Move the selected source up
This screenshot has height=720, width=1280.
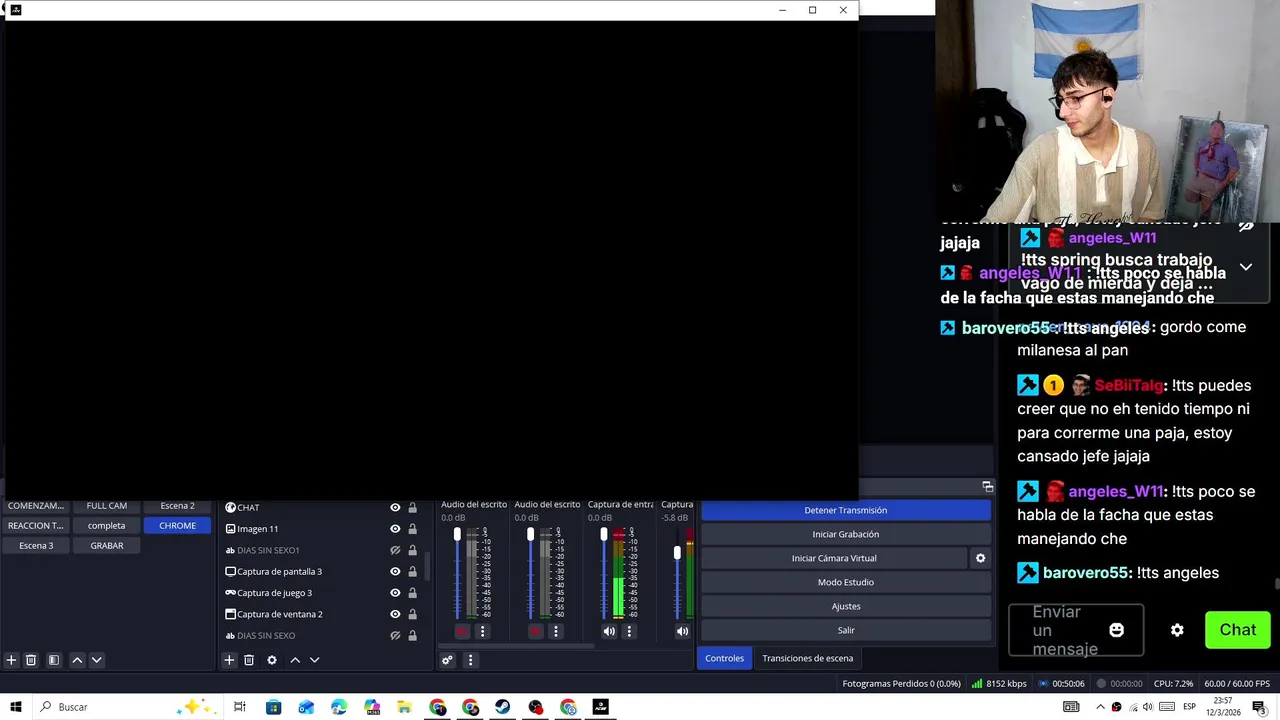point(295,660)
